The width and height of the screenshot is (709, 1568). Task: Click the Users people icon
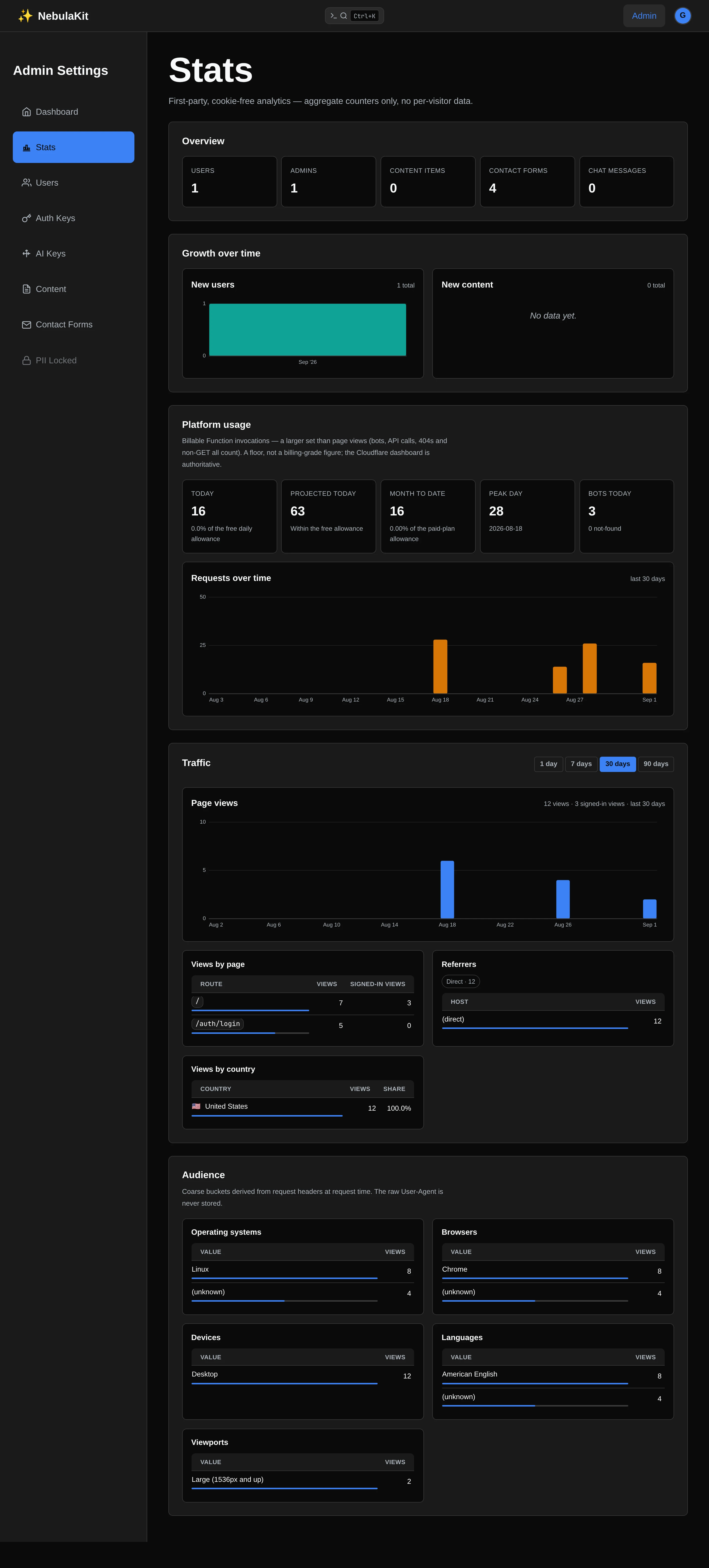tap(26, 183)
